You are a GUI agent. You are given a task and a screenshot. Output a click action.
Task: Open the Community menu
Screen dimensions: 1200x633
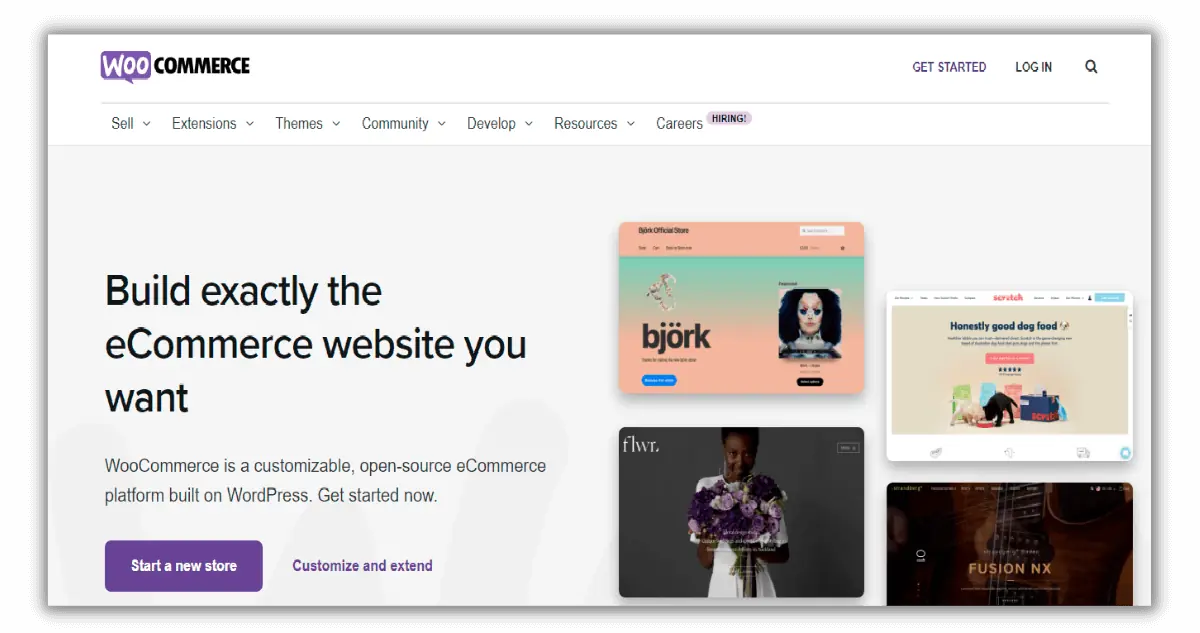tap(403, 124)
